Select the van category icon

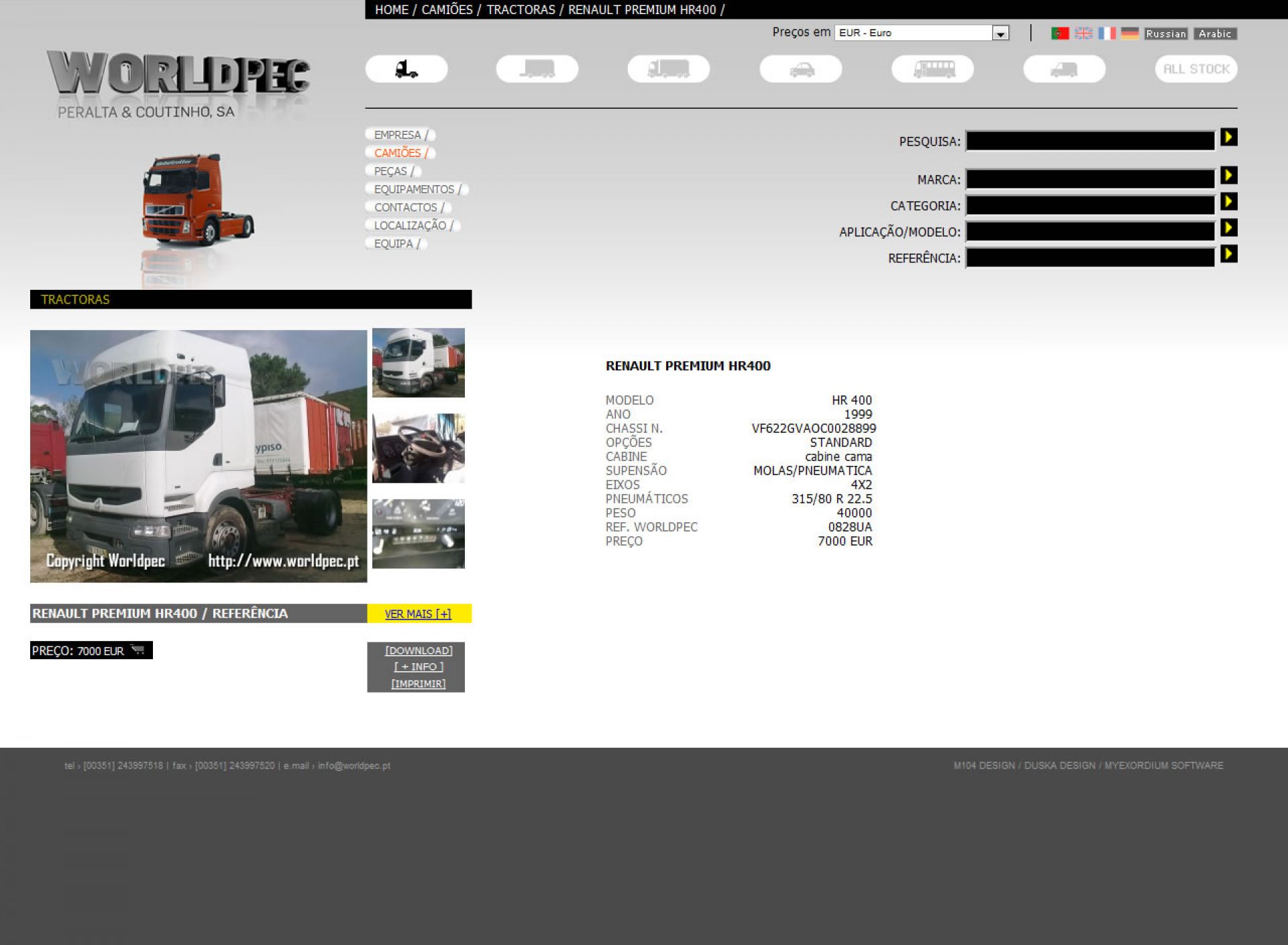click(1064, 69)
